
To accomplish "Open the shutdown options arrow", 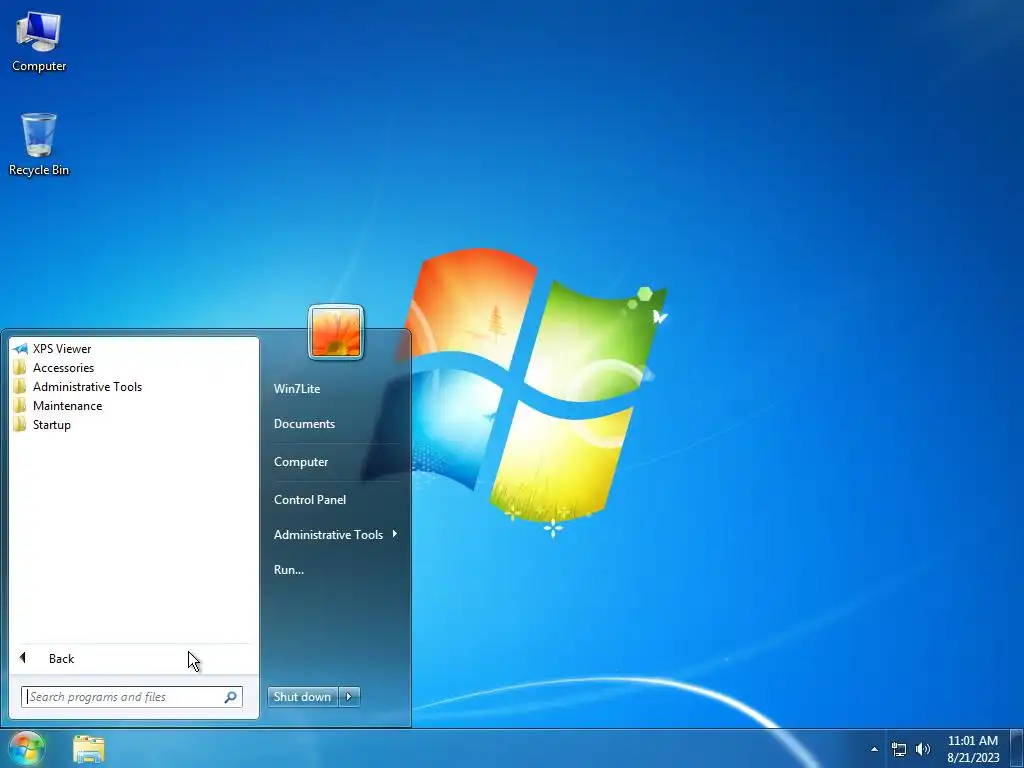I will [x=349, y=697].
